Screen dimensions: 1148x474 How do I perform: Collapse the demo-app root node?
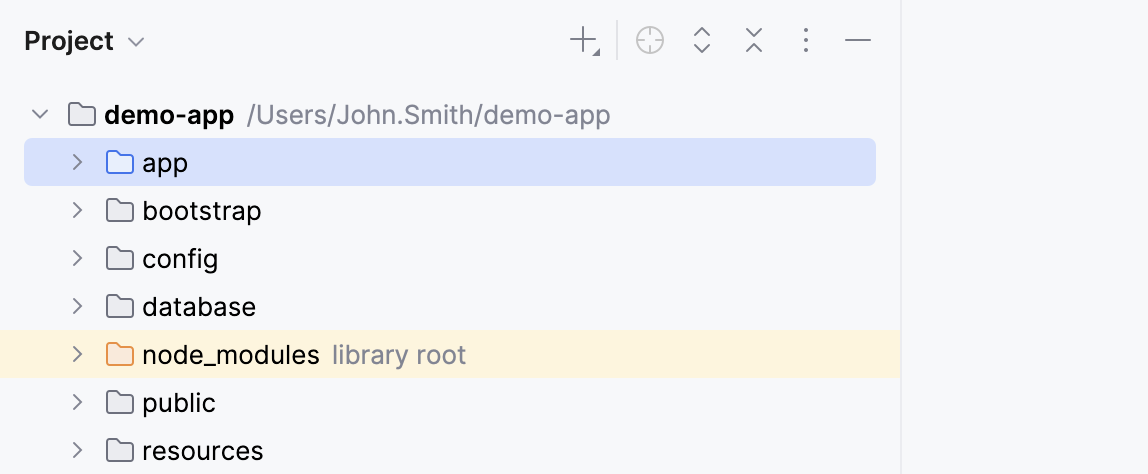(40, 115)
